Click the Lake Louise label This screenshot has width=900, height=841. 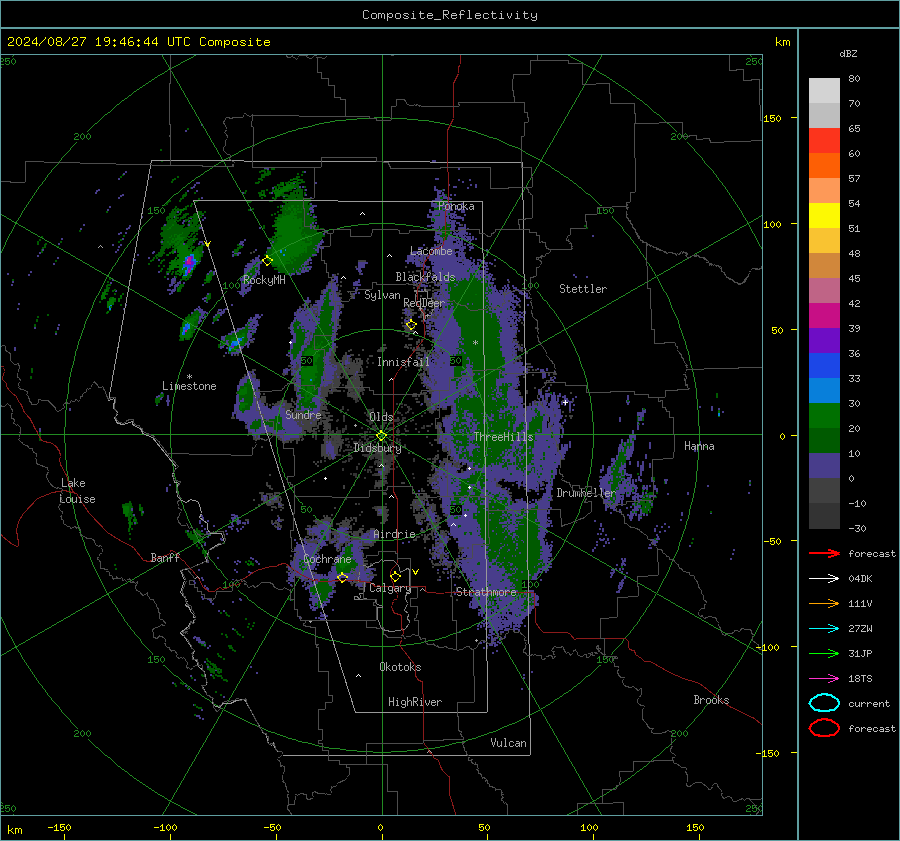[x=77, y=491]
